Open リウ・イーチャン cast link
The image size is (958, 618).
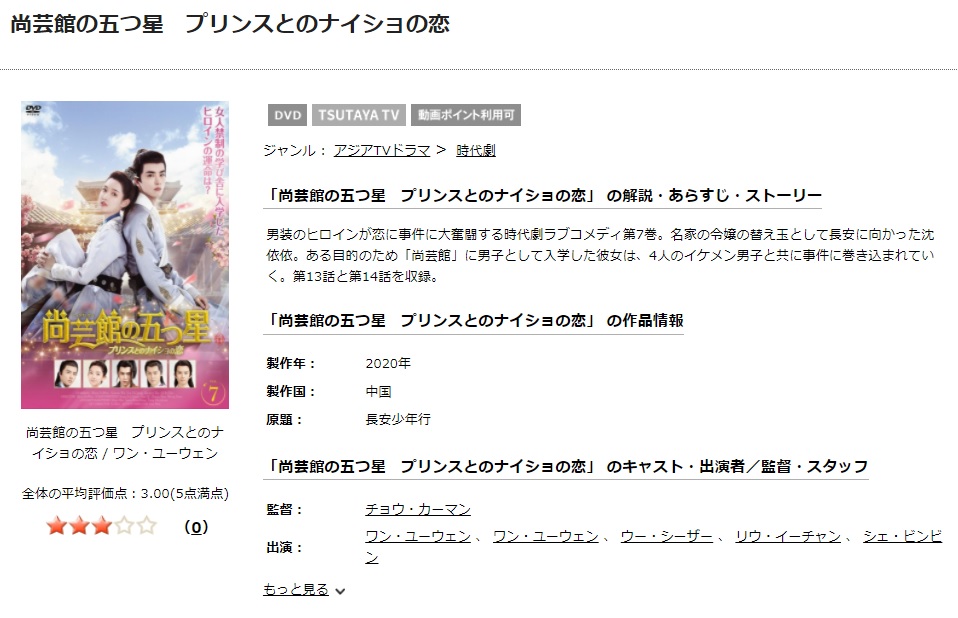[x=788, y=536]
